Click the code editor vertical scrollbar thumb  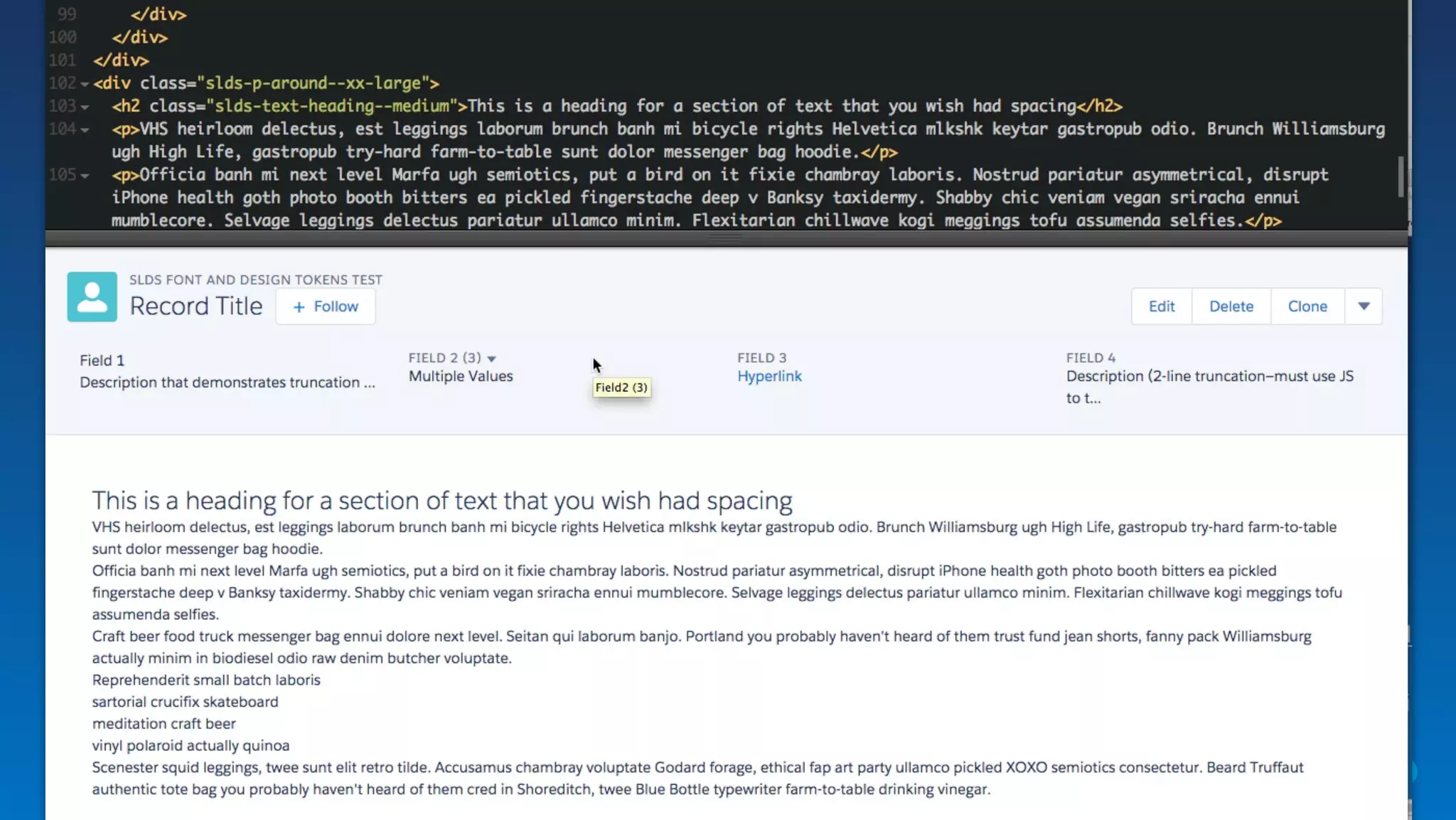(1401, 176)
